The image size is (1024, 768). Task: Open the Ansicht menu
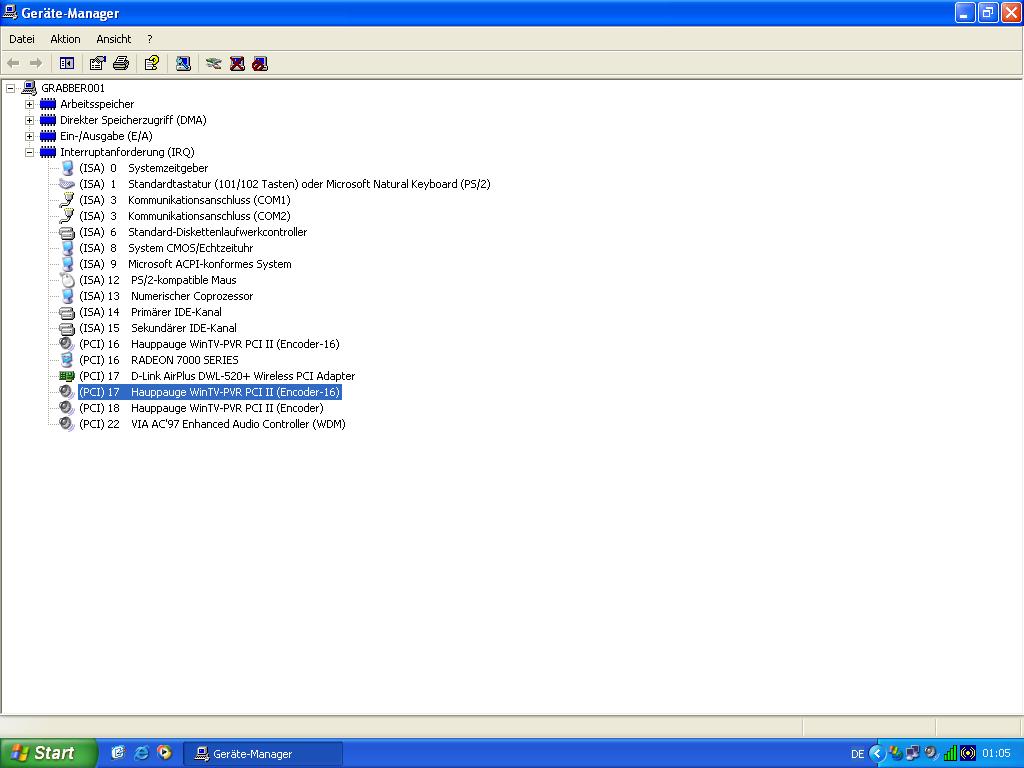114,39
